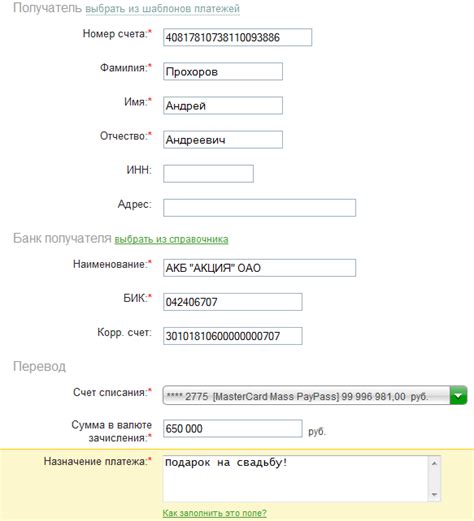Click the scroll up arrow in Назначение платежа

point(434,463)
